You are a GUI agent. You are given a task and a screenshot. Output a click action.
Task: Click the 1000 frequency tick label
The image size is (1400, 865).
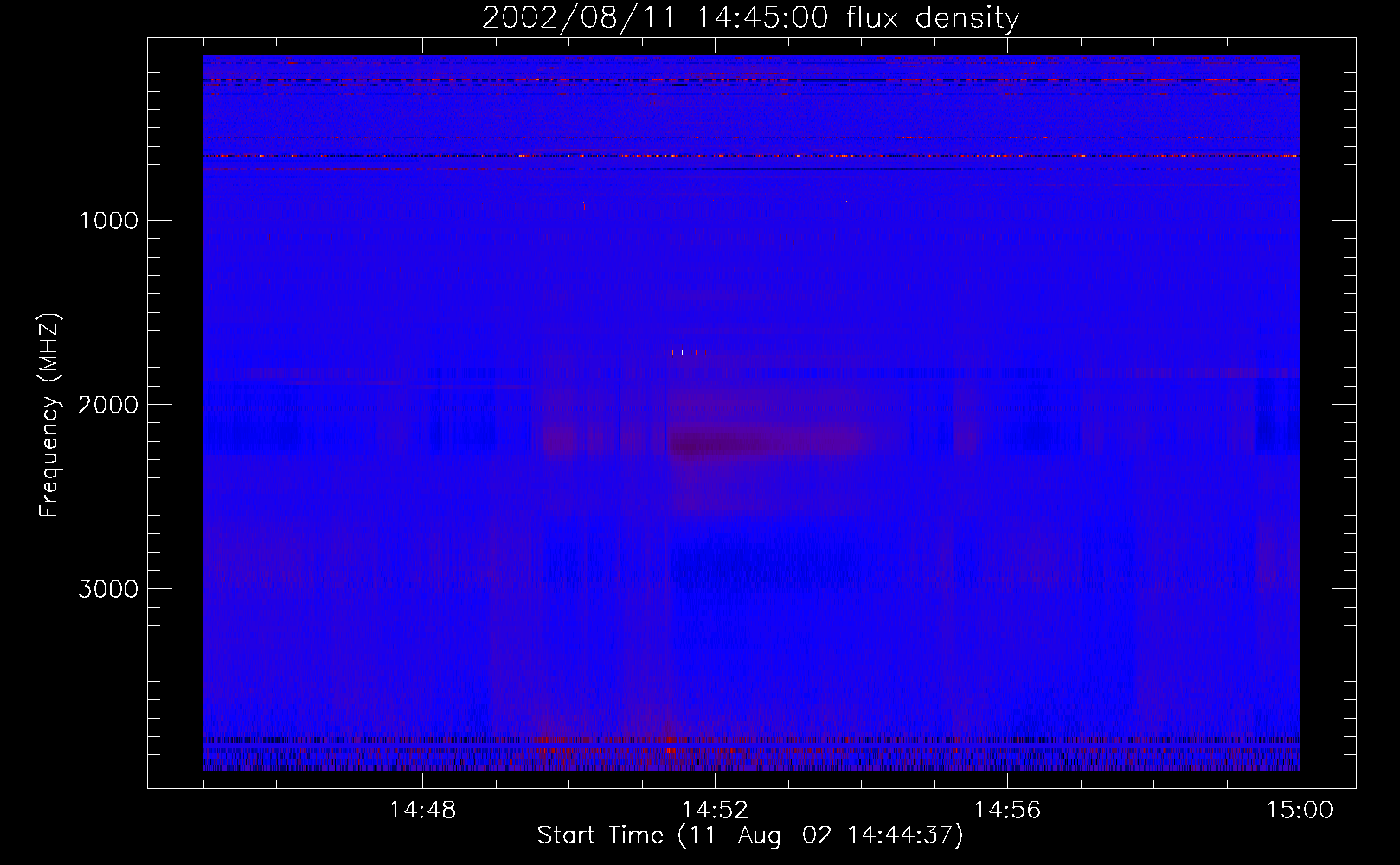tap(108, 221)
